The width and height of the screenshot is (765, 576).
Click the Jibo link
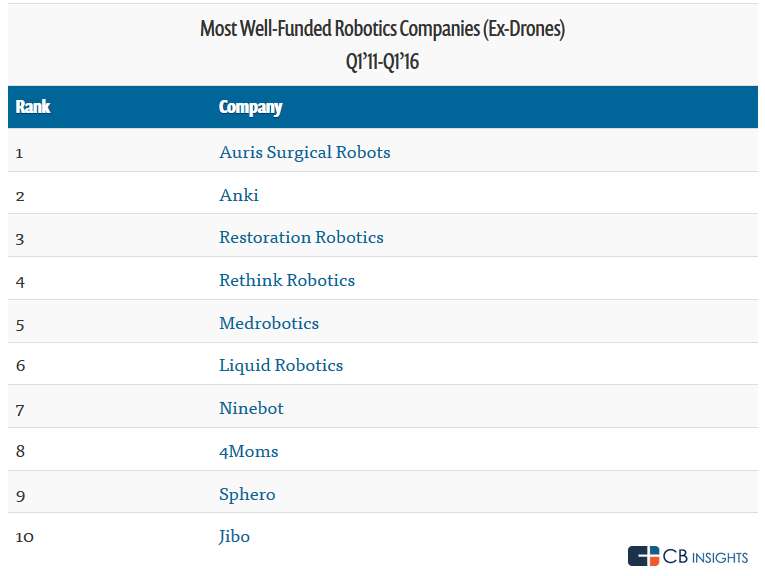234,537
